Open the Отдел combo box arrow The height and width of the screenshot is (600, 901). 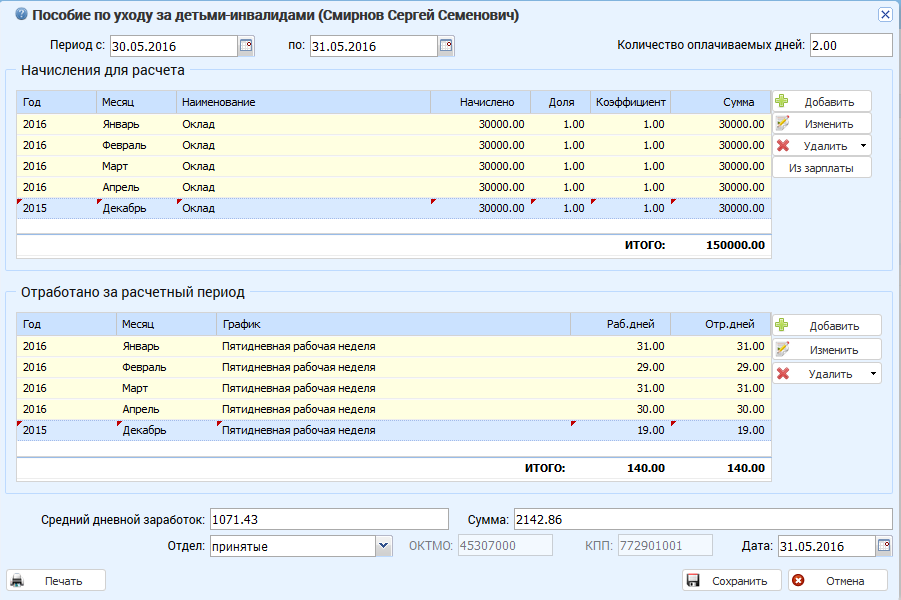(x=384, y=546)
